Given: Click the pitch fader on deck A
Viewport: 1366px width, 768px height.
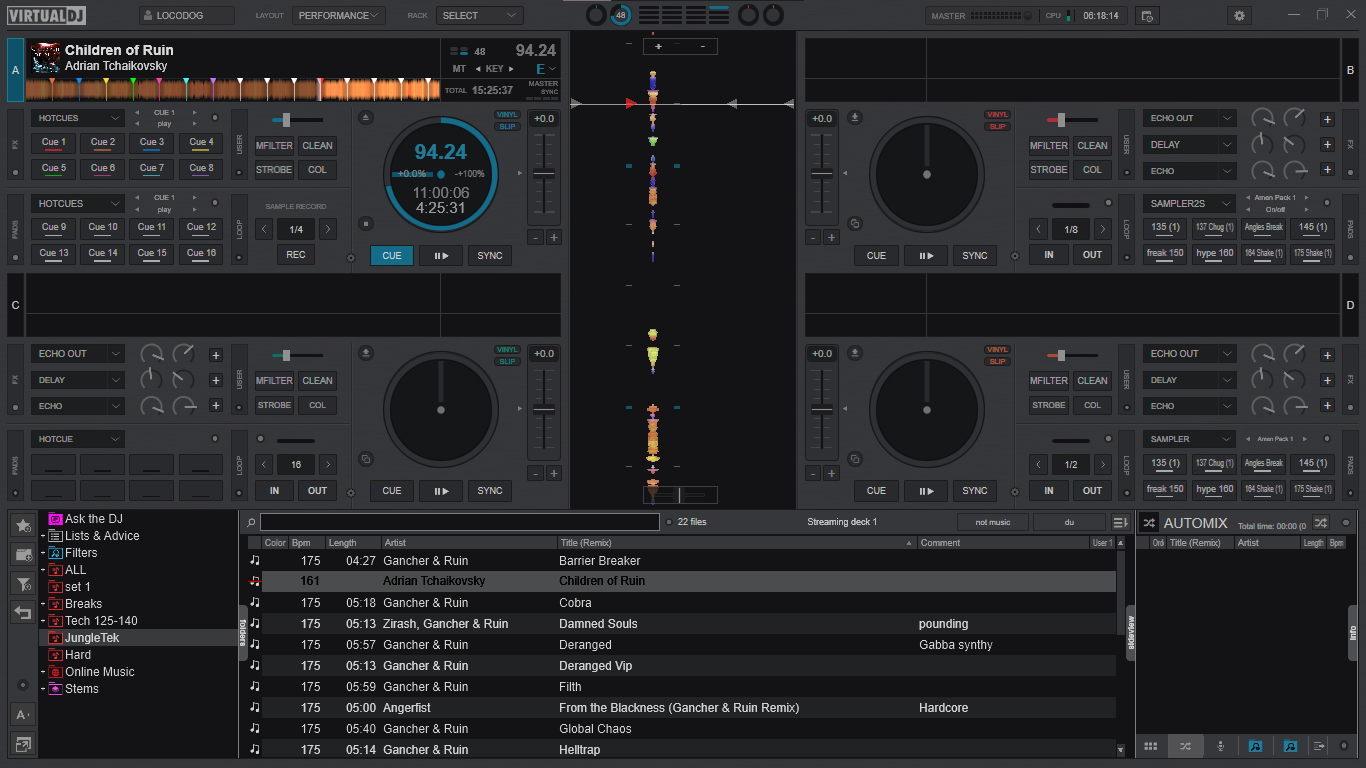Looking at the screenshot, I should pos(544,173).
